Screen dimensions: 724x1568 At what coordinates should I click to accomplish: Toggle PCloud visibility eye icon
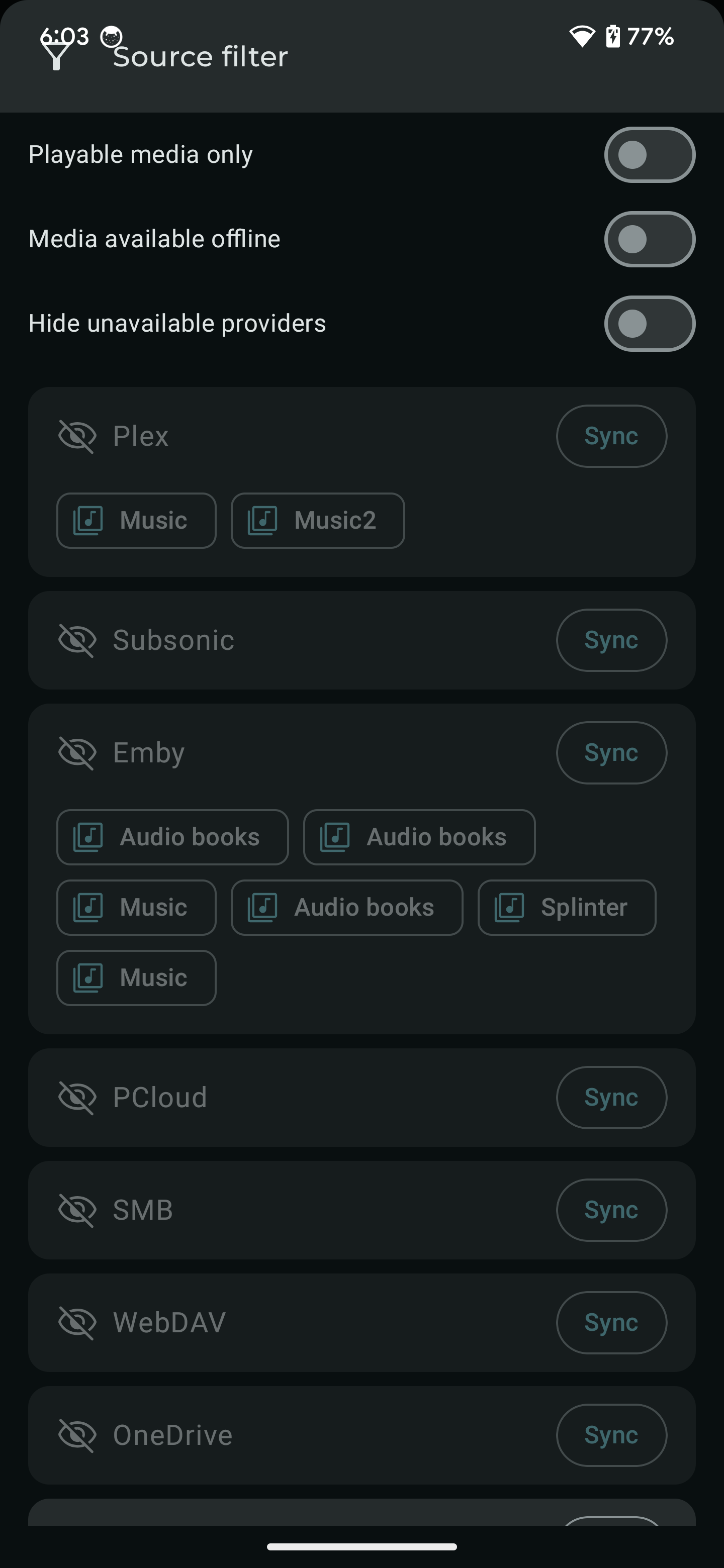(77, 1098)
